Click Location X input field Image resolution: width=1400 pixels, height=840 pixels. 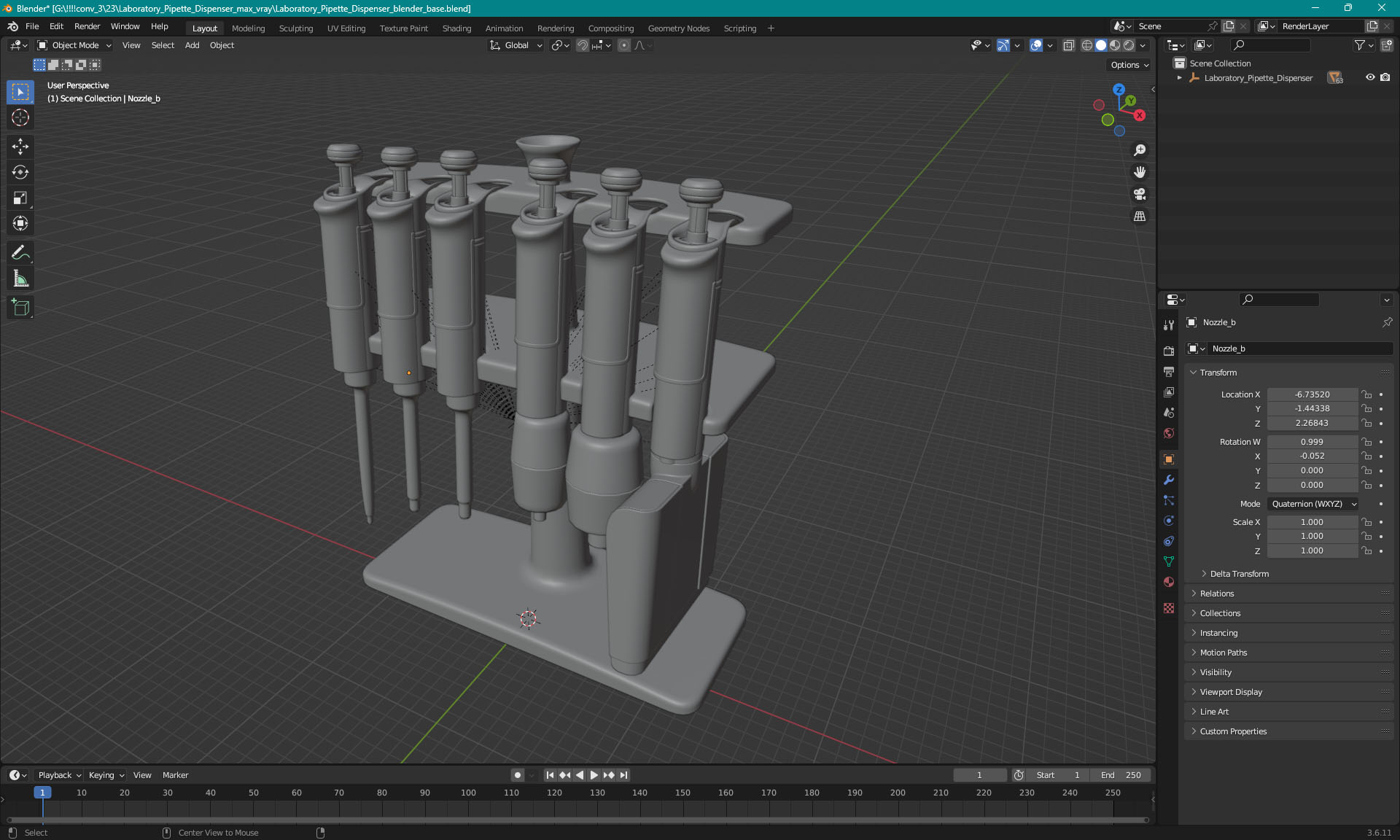[x=1311, y=393]
